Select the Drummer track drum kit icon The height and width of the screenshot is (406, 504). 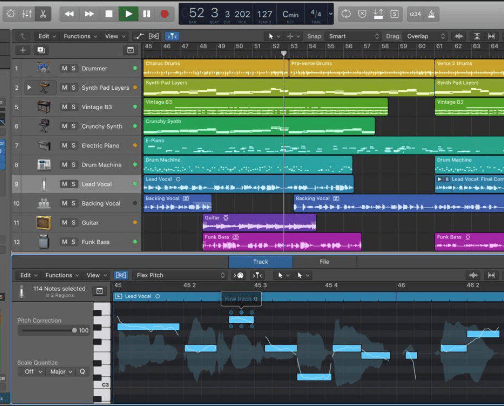(x=44, y=68)
